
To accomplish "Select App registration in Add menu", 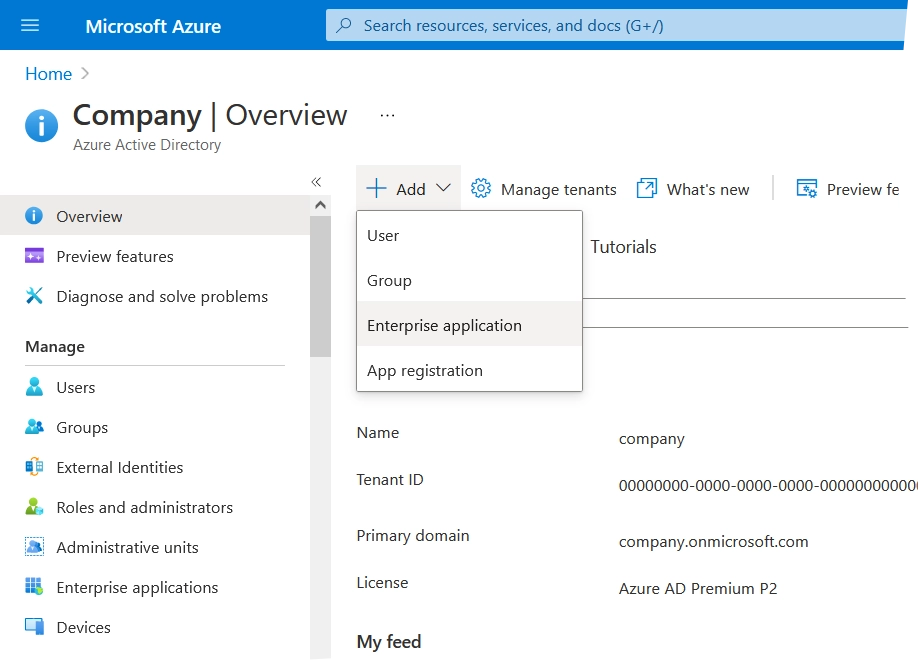I will (469, 370).
